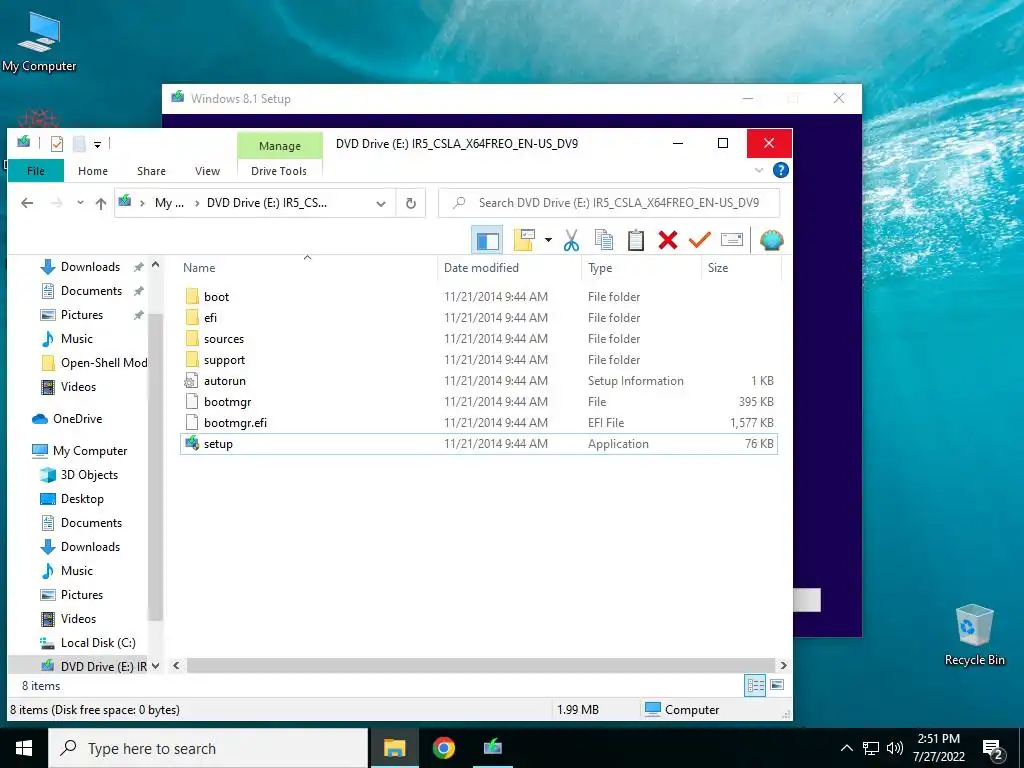This screenshot has height=768, width=1024.
Task: Switch to the View ribbon tab
Action: (207, 170)
